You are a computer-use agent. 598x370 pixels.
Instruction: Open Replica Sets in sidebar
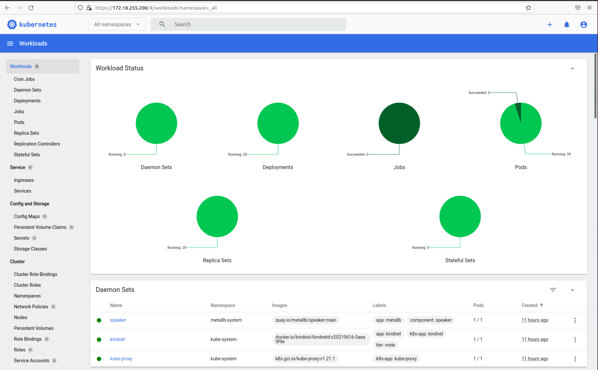click(x=26, y=133)
